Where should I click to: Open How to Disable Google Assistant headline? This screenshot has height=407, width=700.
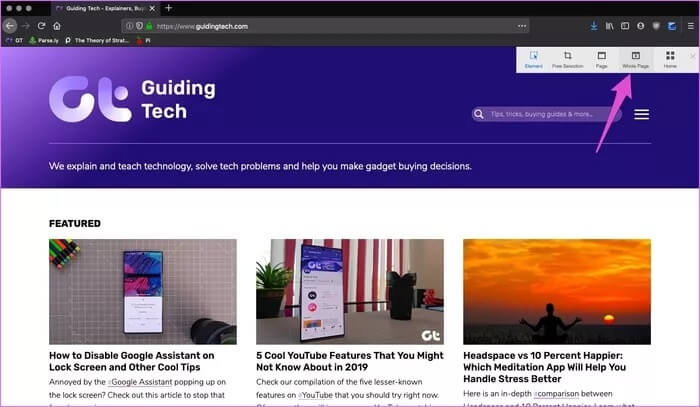click(x=132, y=361)
